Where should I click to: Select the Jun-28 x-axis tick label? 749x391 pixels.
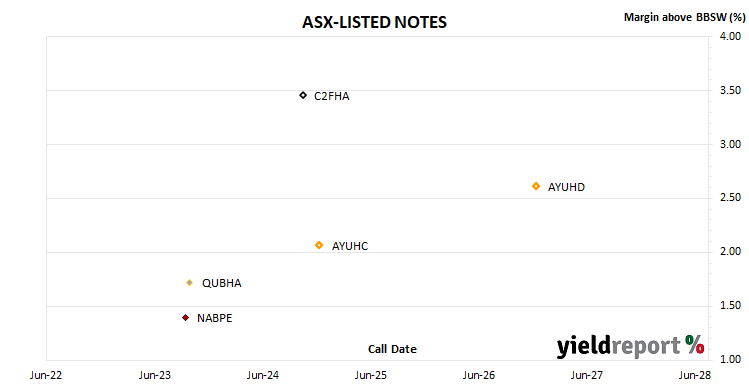[x=695, y=375]
